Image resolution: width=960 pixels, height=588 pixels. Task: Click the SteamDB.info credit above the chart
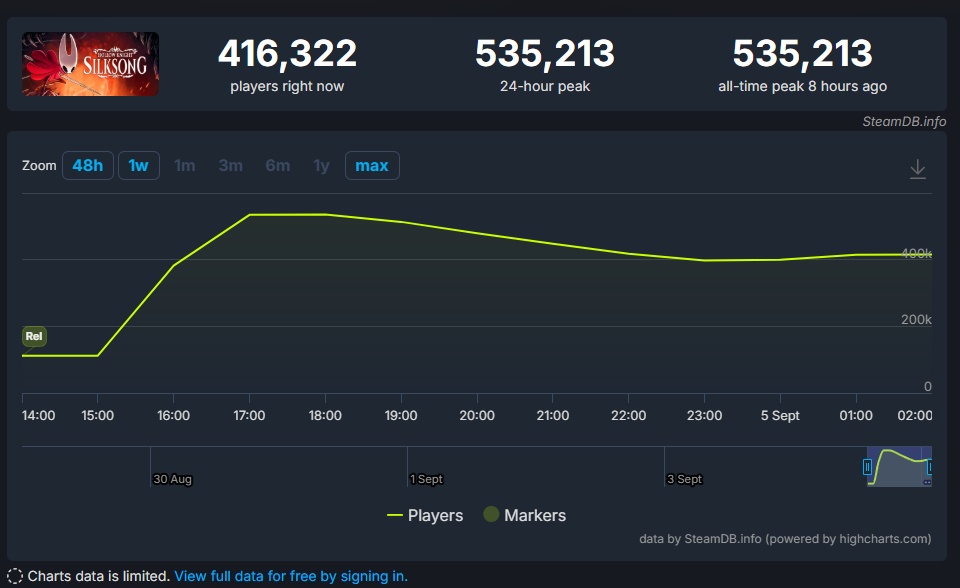(904, 121)
